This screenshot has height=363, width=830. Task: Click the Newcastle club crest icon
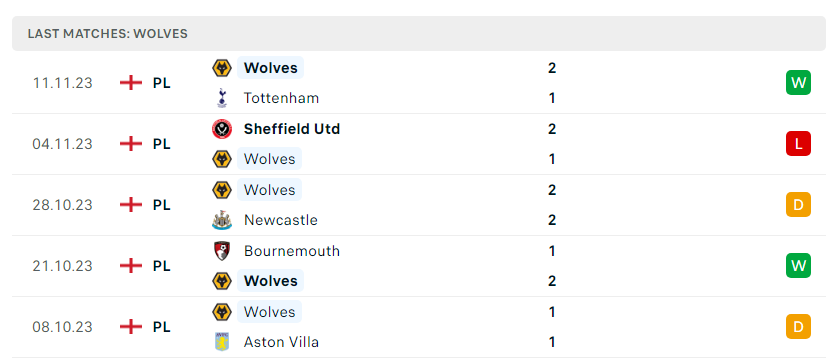(x=222, y=220)
